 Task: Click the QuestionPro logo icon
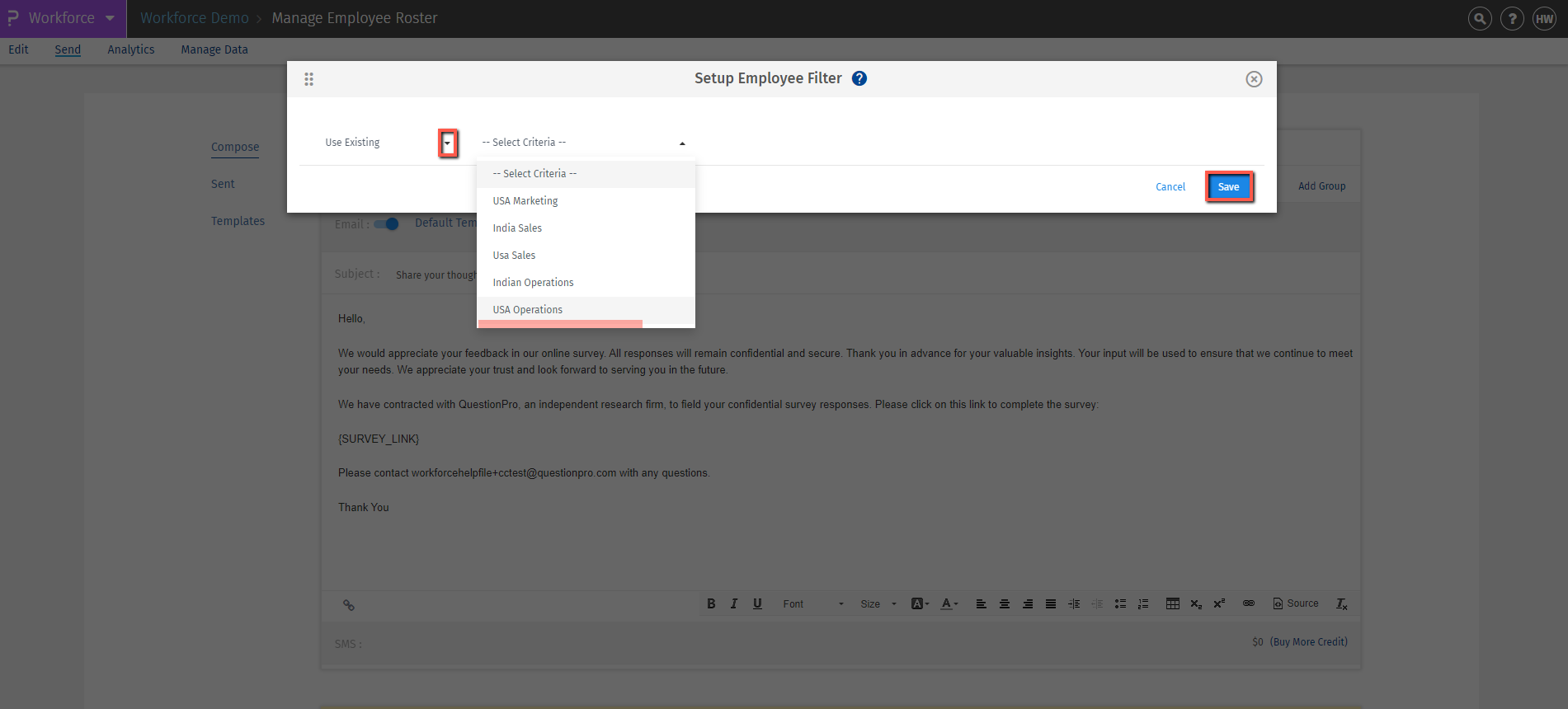pyautogui.click(x=13, y=18)
